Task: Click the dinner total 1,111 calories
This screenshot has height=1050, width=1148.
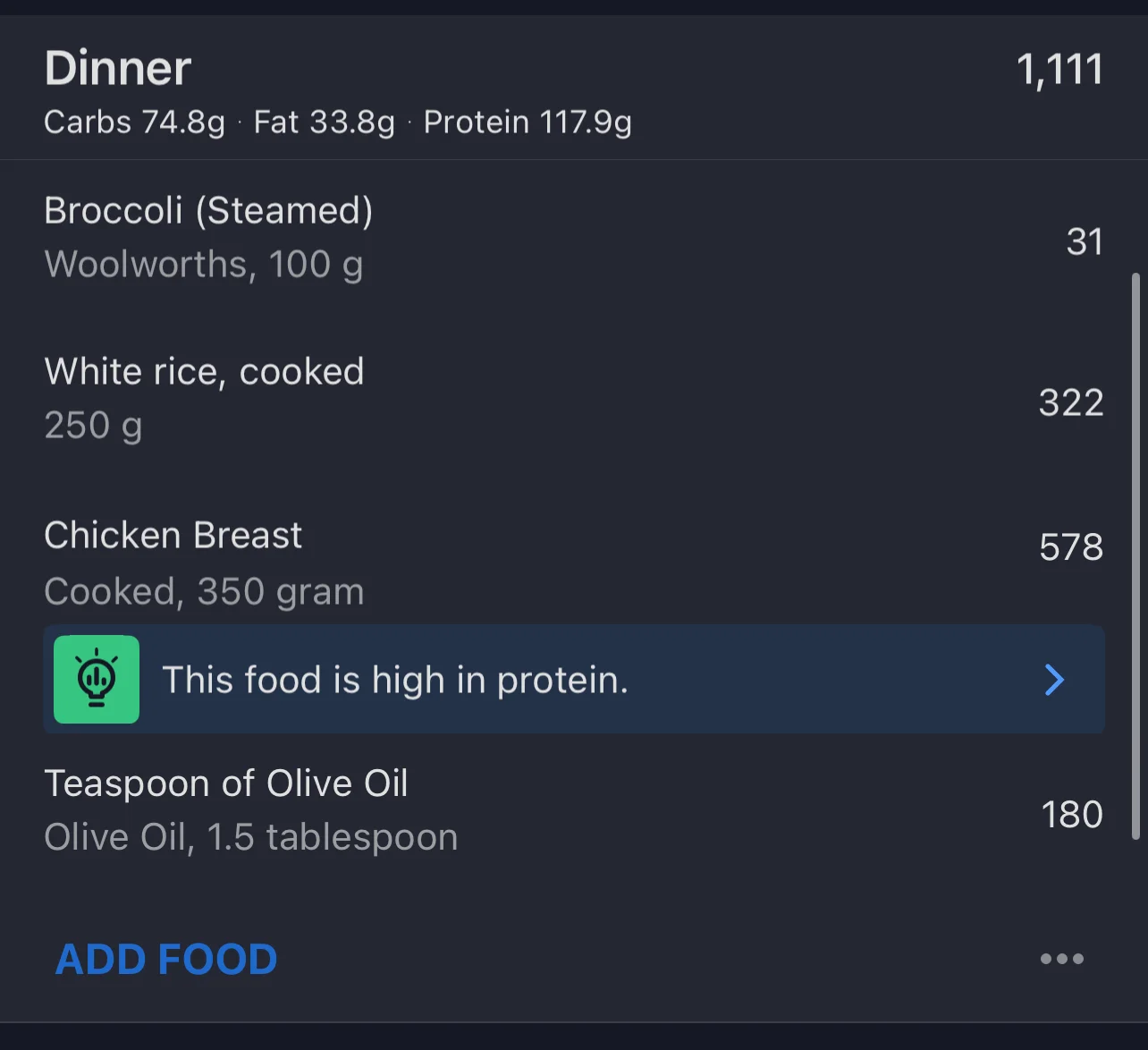Action: [x=1059, y=70]
